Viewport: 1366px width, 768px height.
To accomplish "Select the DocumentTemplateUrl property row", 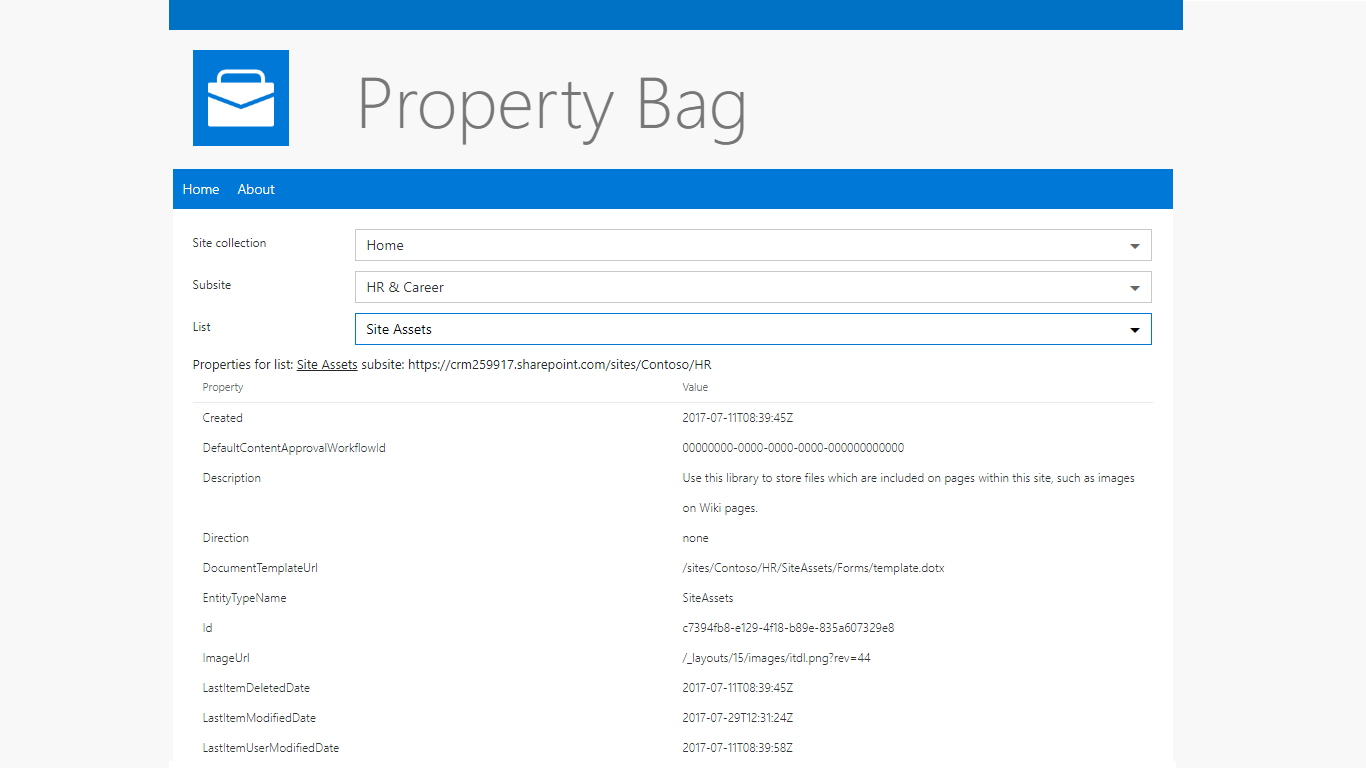I will (260, 568).
